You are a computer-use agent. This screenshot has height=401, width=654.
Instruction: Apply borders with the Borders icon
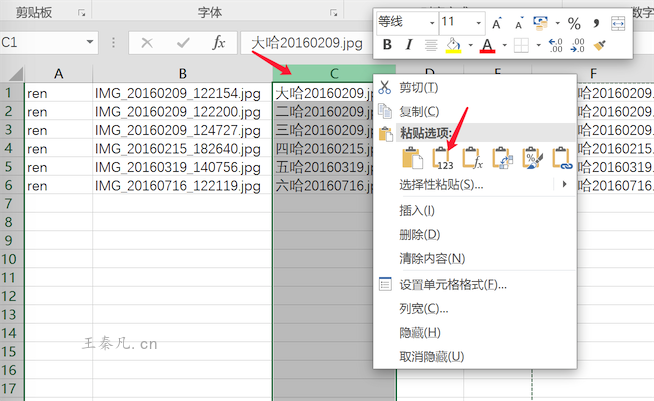[x=521, y=45]
